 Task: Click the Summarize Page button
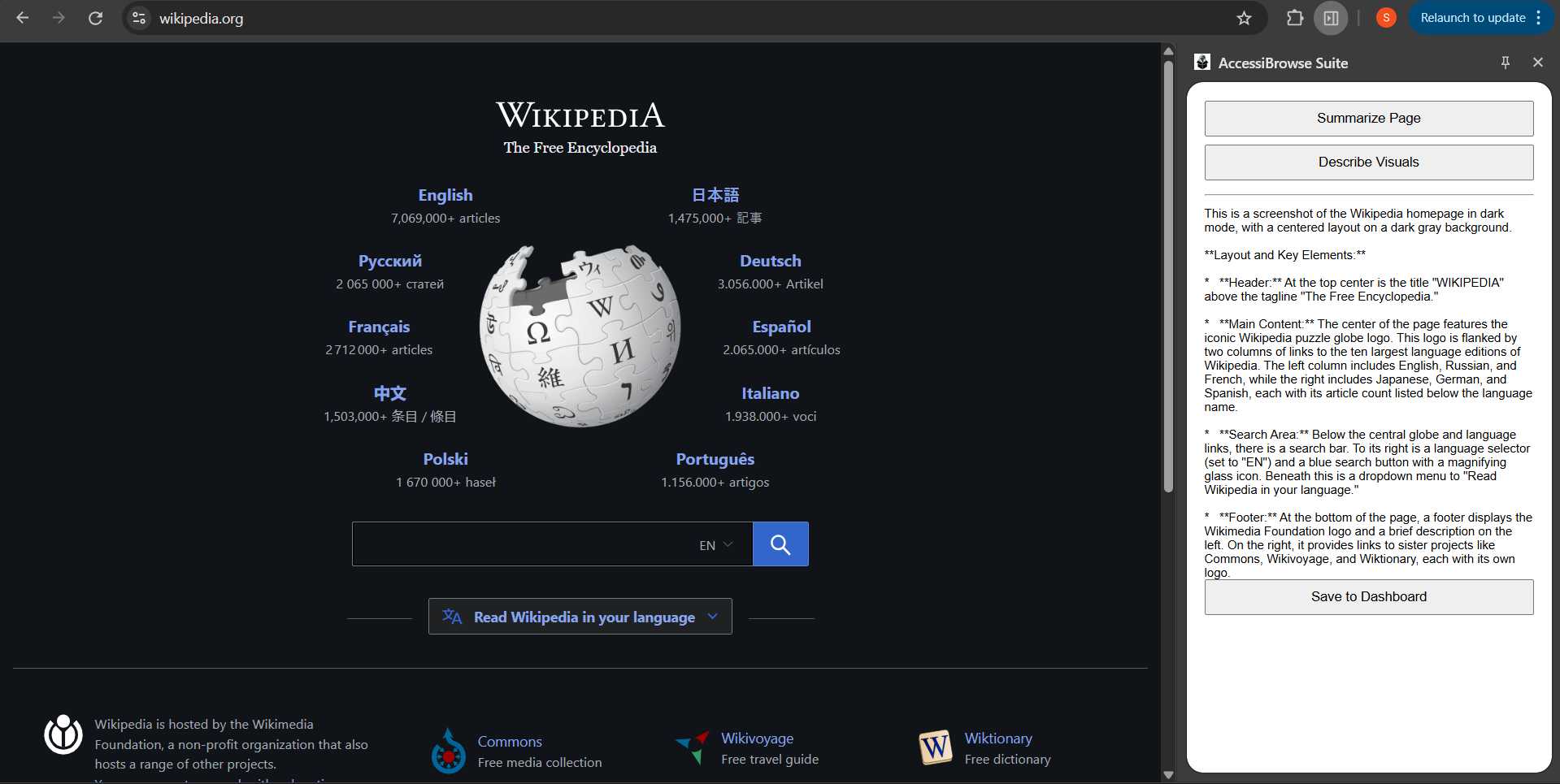click(x=1369, y=119)
